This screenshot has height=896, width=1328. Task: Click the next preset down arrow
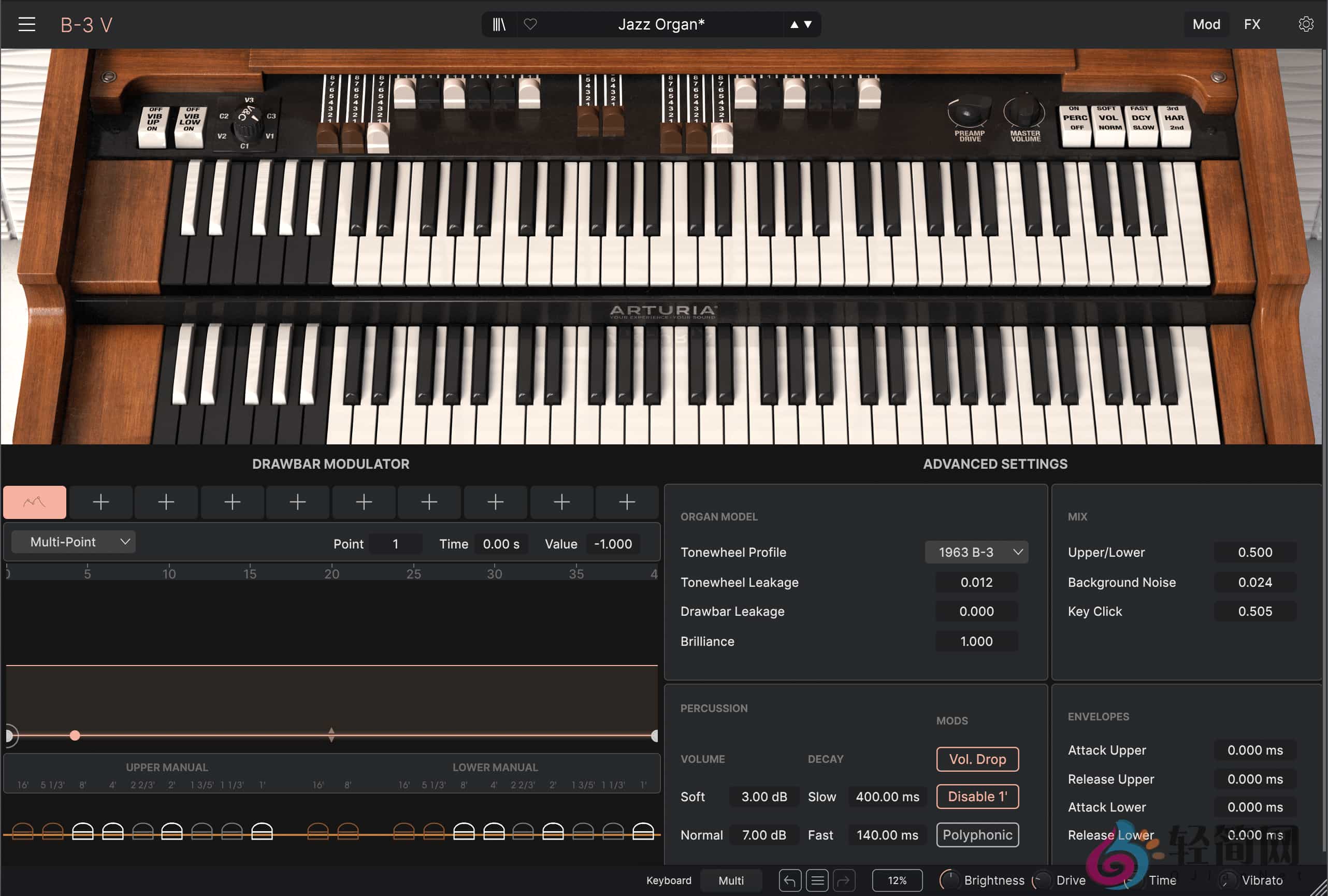pyautogui.click(x=807, y=24)
